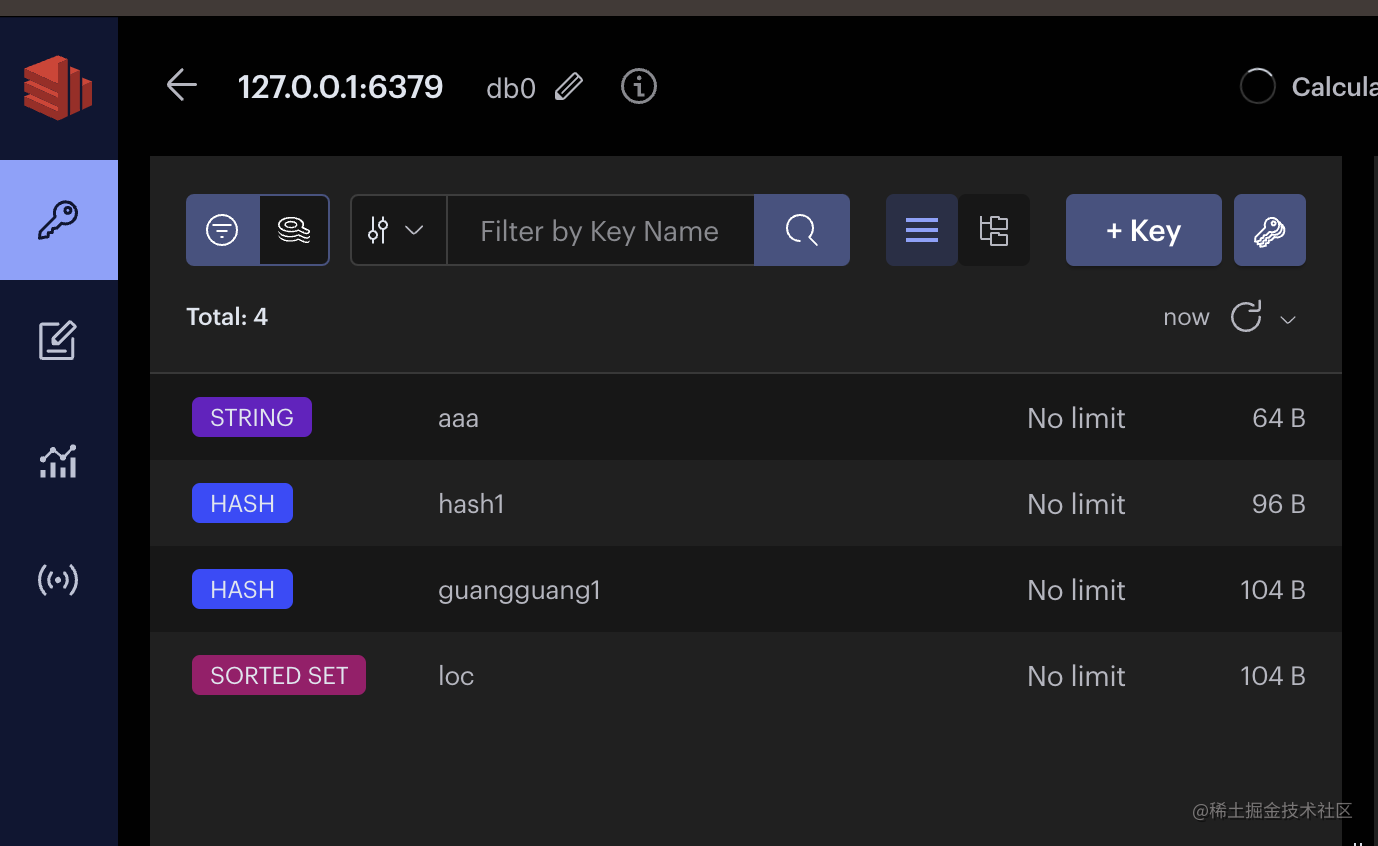
Task: Open the key type filter dropdown
Action: 398,230
